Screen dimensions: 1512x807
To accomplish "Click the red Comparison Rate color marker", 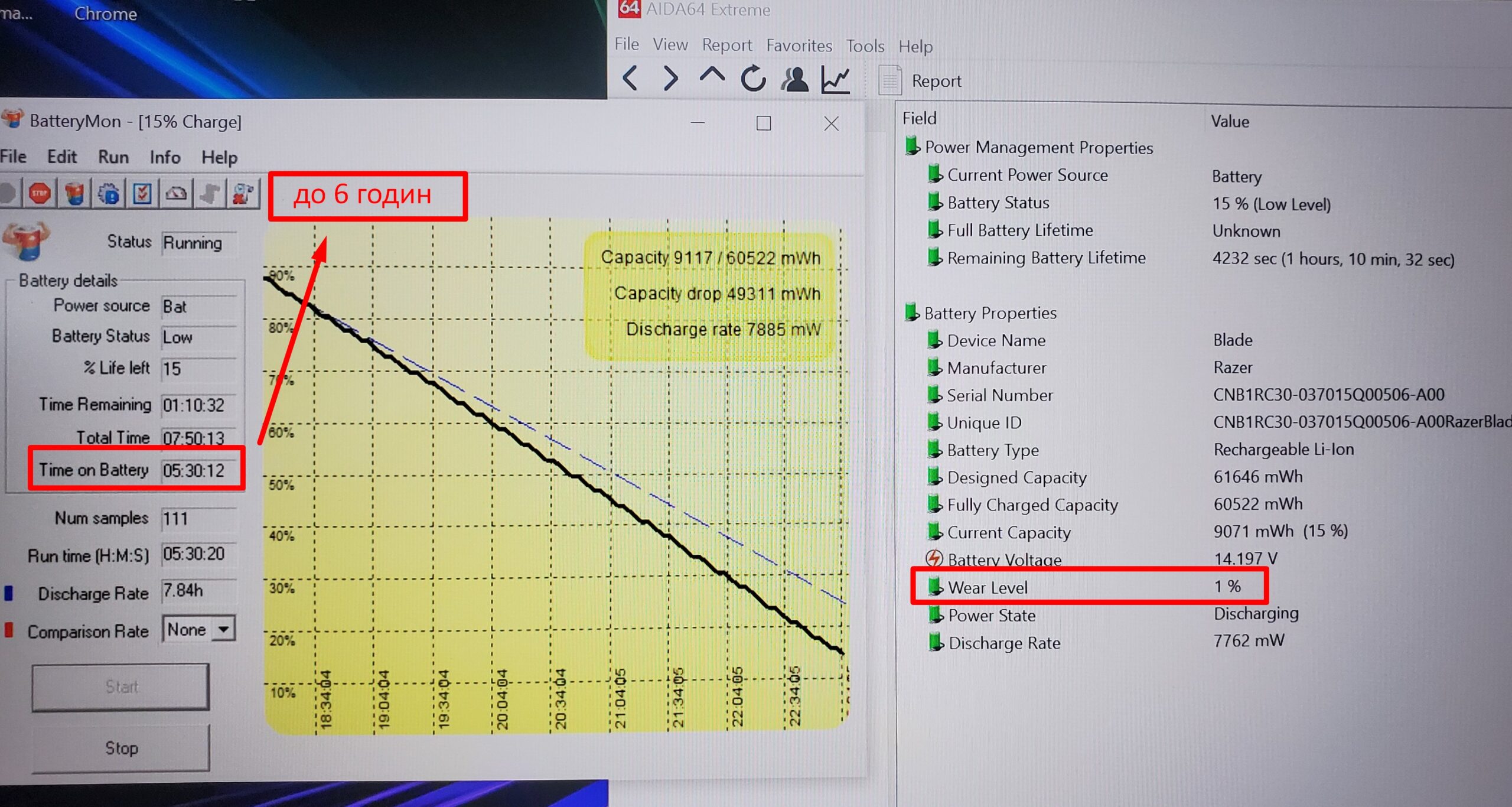I will click(x=9, y=630).
